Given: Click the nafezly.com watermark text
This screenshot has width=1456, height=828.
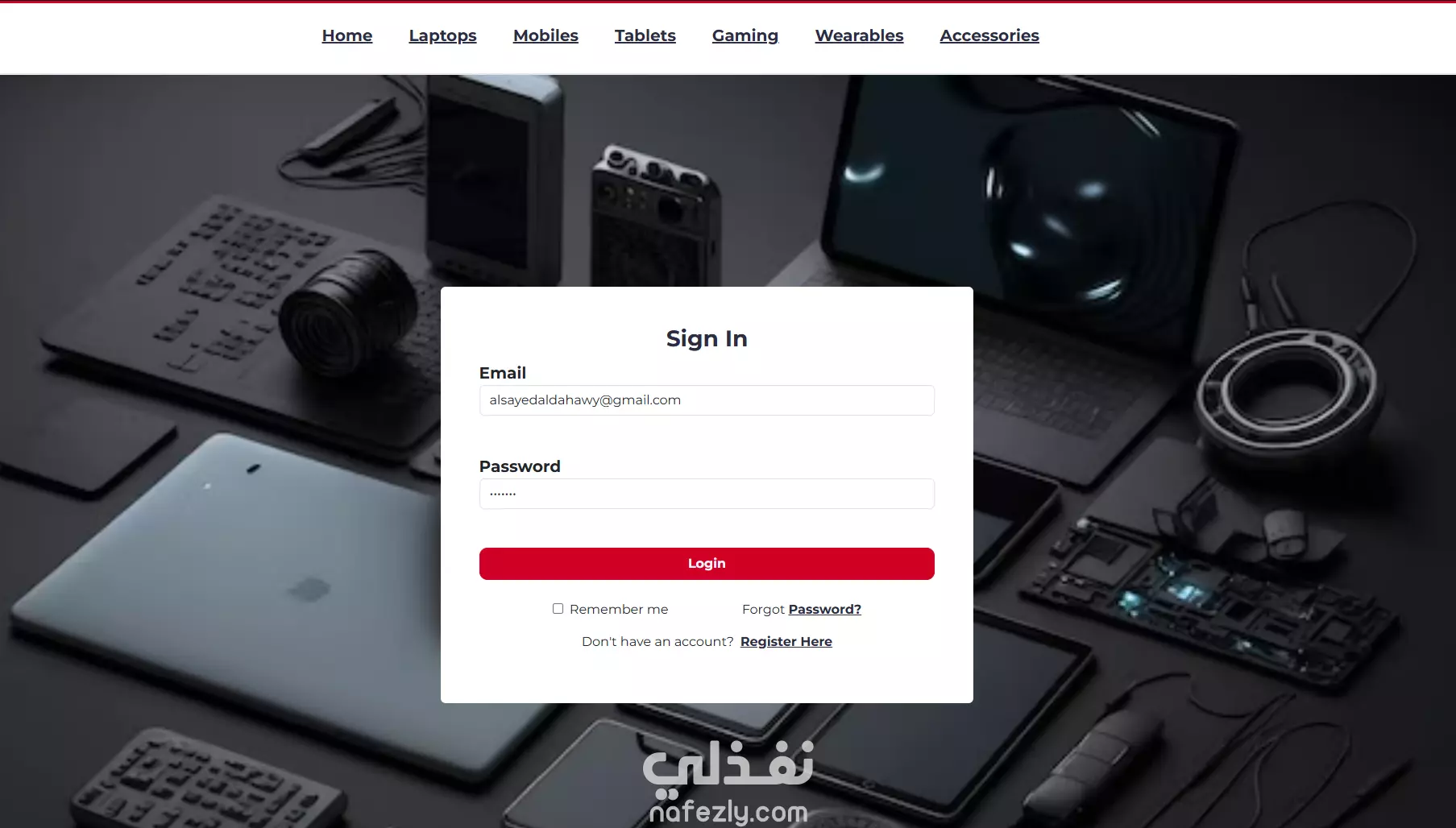Looking at the screenshot, I should (728, 812).
